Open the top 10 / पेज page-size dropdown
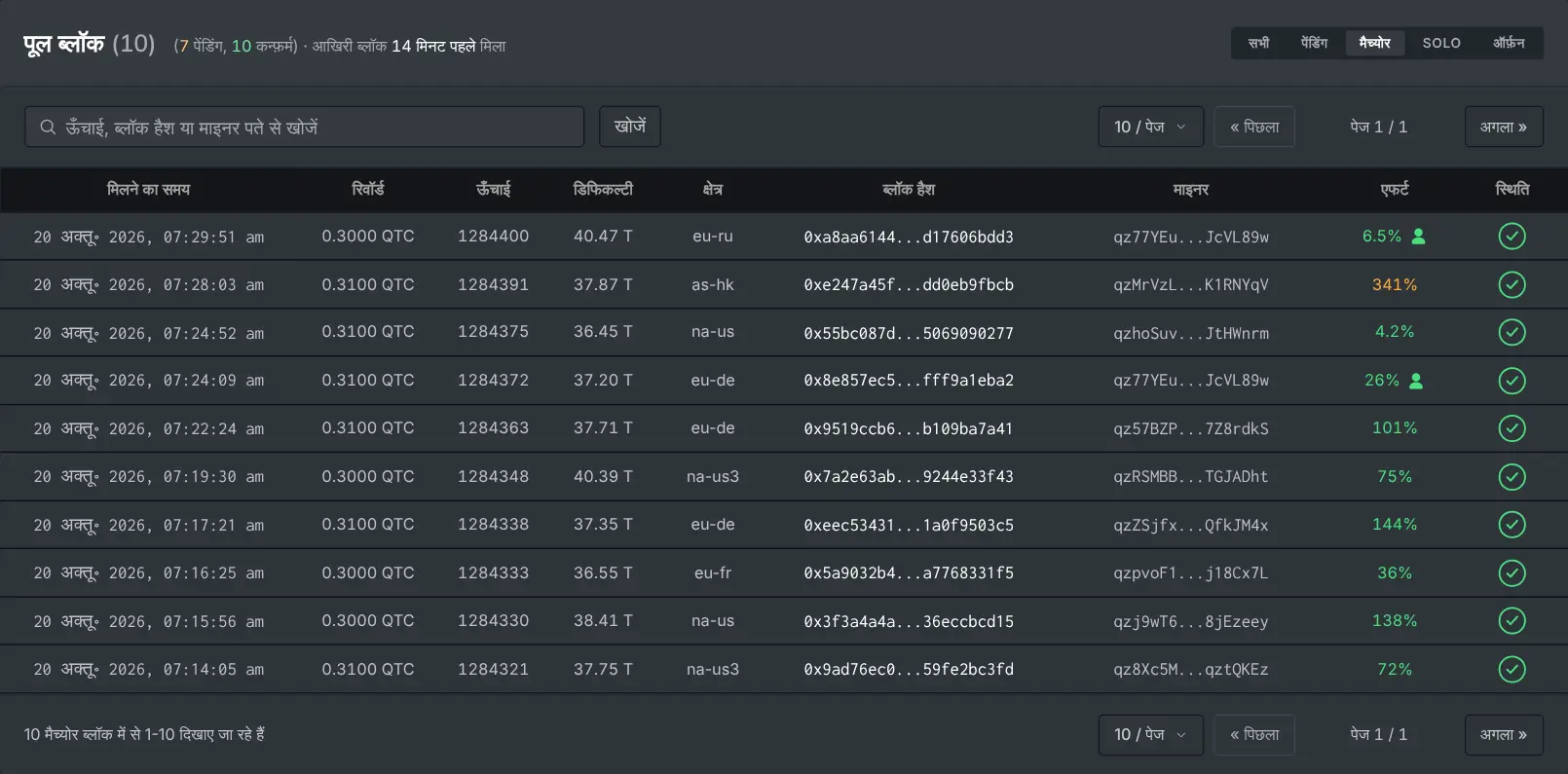Image resolution: width=1568 pixels, height=774 pixels. pyautogui.click(x=1150, y=127)
